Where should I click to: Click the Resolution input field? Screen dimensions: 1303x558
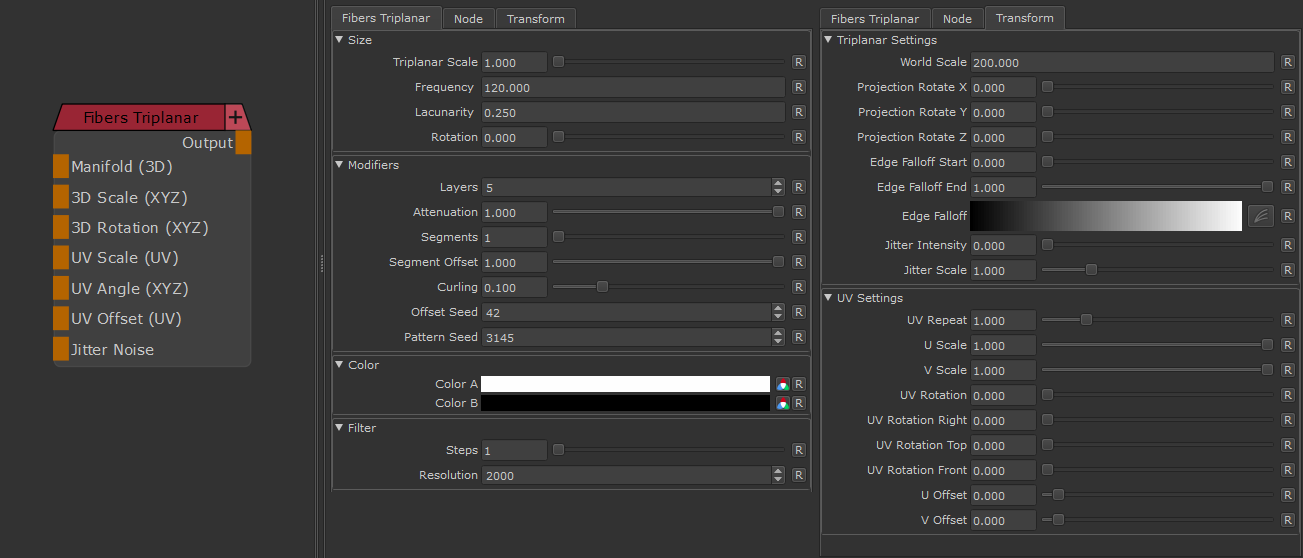(626, 475)
